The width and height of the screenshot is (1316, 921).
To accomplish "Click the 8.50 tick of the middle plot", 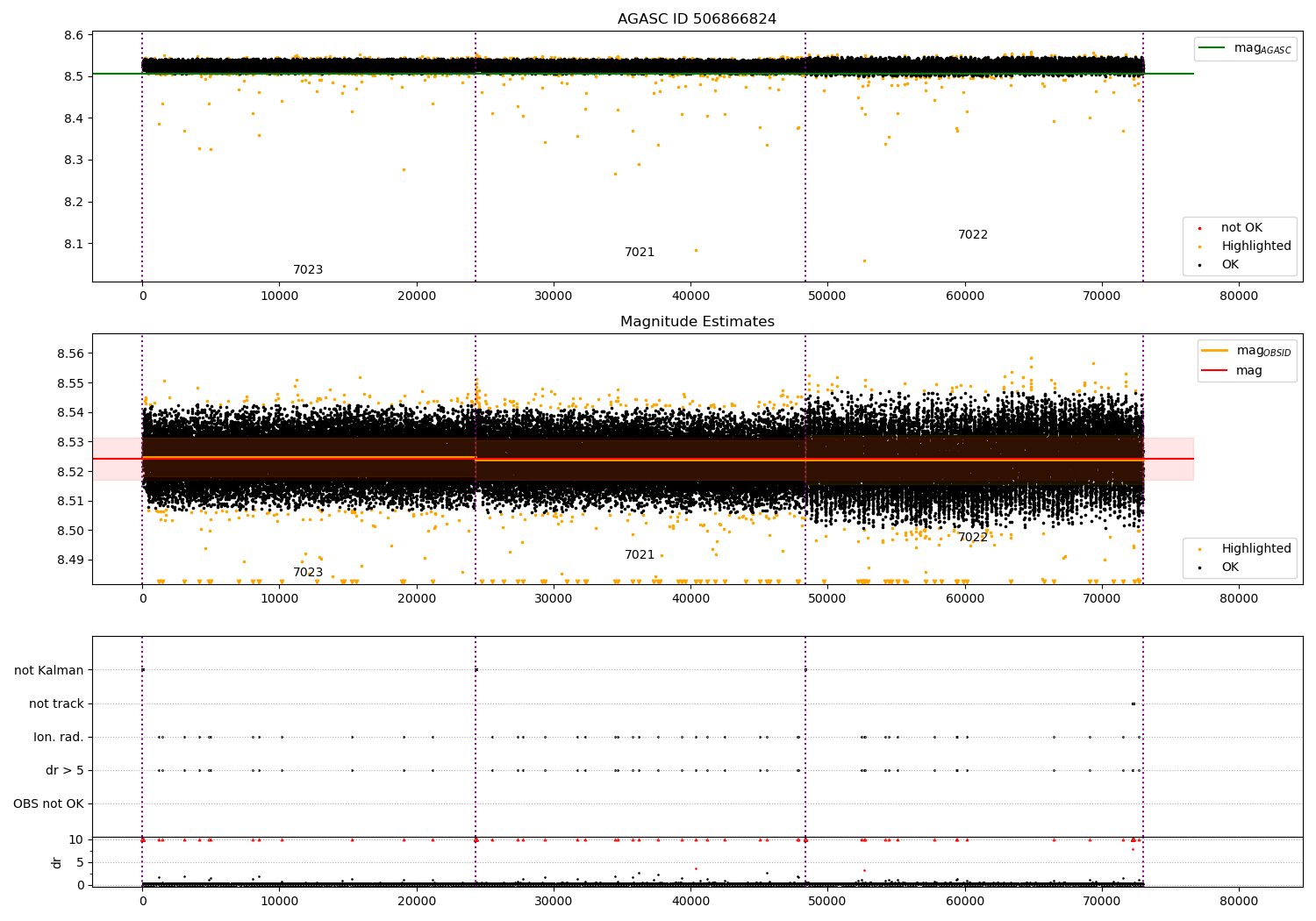I will pos(70,531).
